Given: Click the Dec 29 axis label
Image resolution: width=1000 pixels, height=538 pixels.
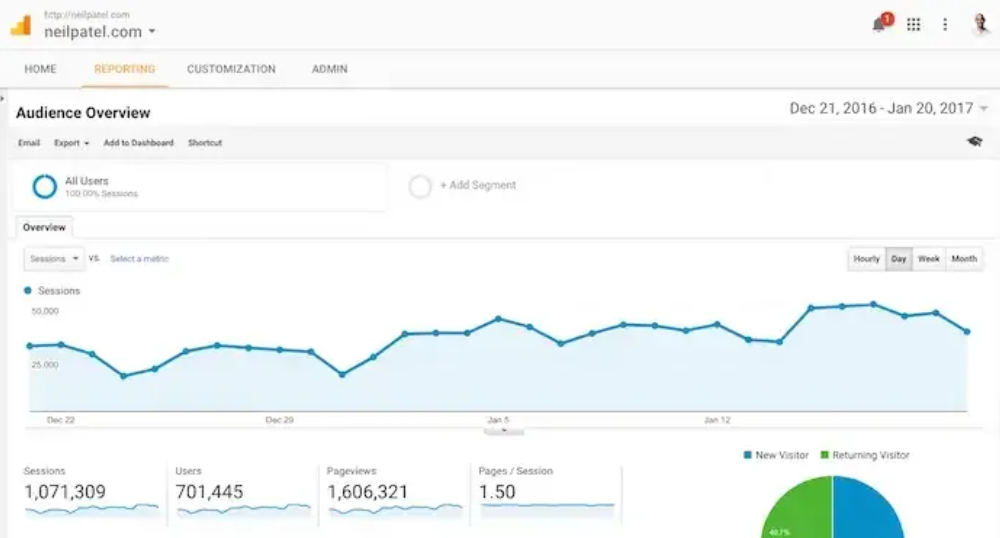Looking at the screenshot, I should (279, 420).
